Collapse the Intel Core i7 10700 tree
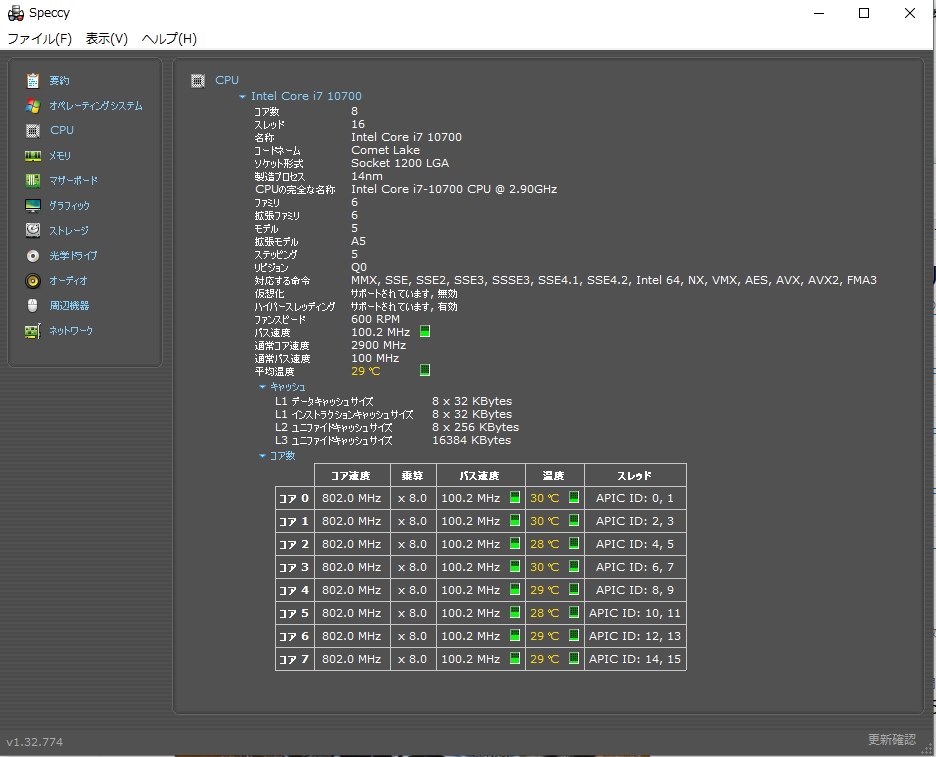 (x=241, y=95)
